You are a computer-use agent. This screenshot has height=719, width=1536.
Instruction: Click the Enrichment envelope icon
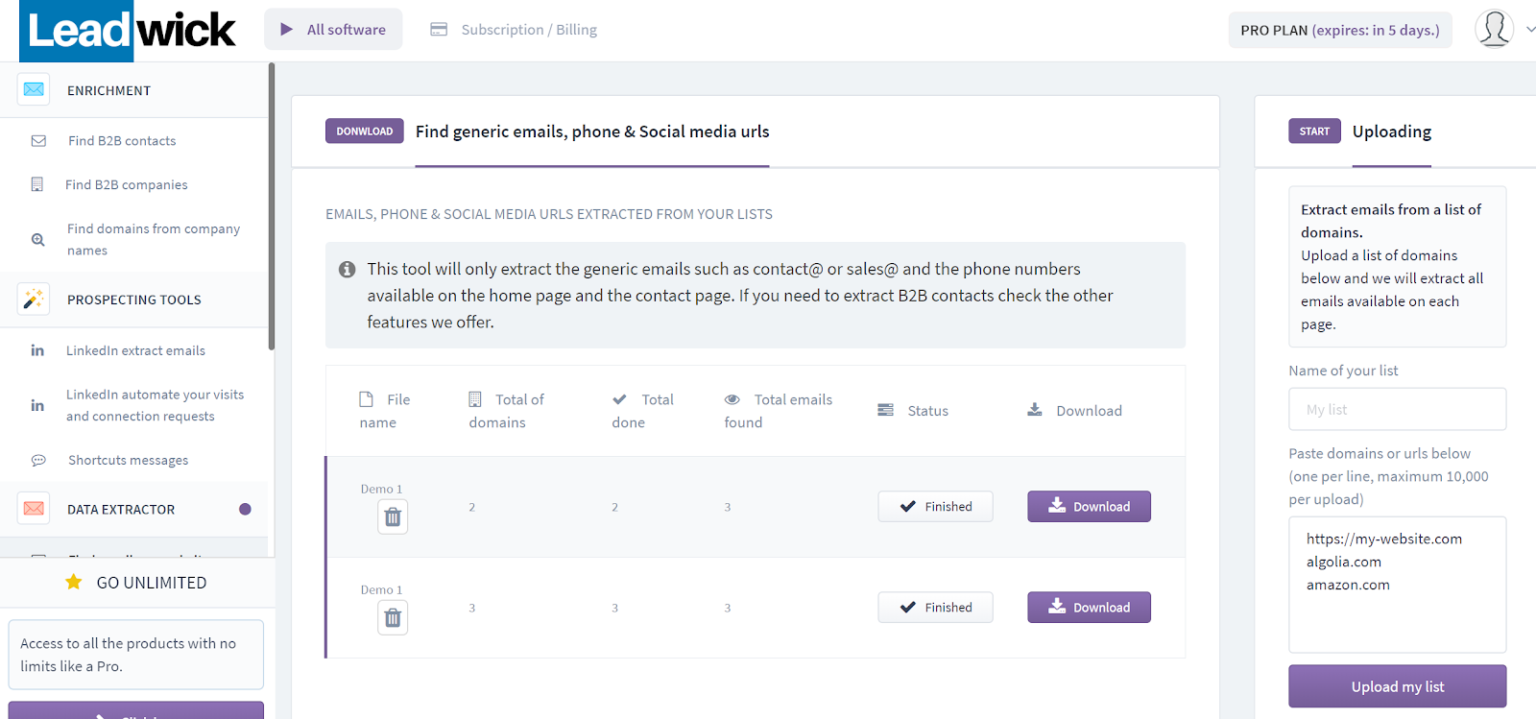pos(33,90)
